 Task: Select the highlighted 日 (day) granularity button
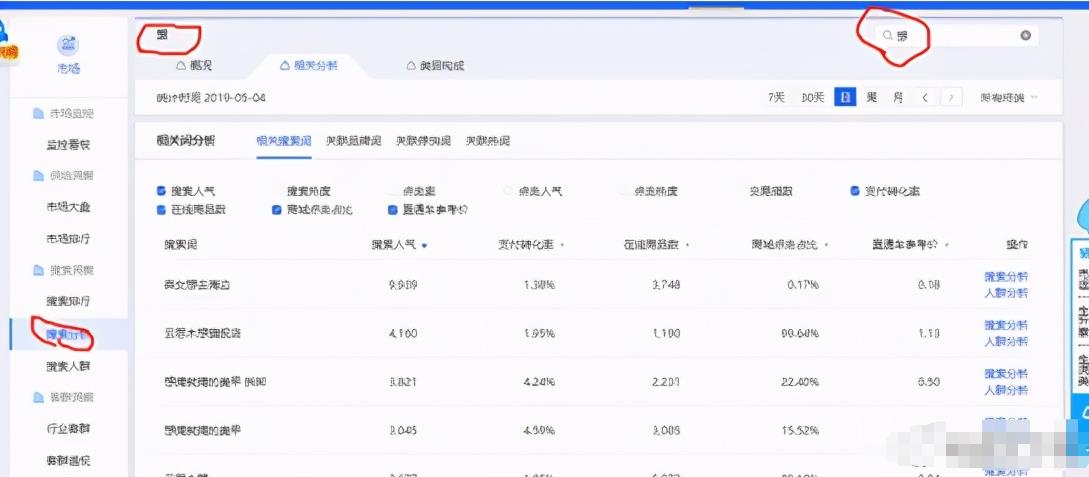[845, 98]
